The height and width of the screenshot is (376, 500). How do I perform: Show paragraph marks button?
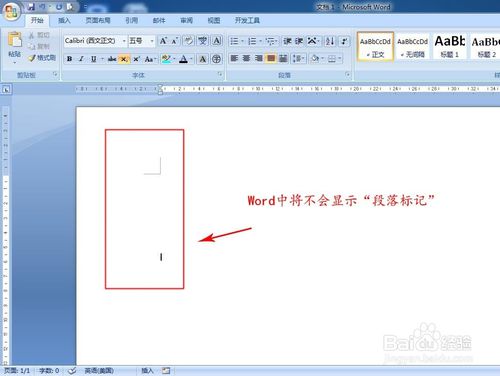(344, 41)
